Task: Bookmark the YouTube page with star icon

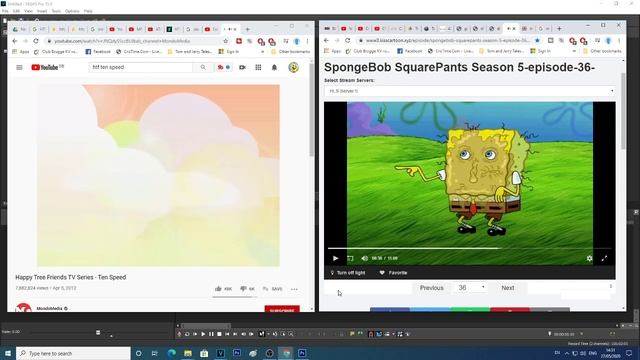Action: click(x=225, y=41)
